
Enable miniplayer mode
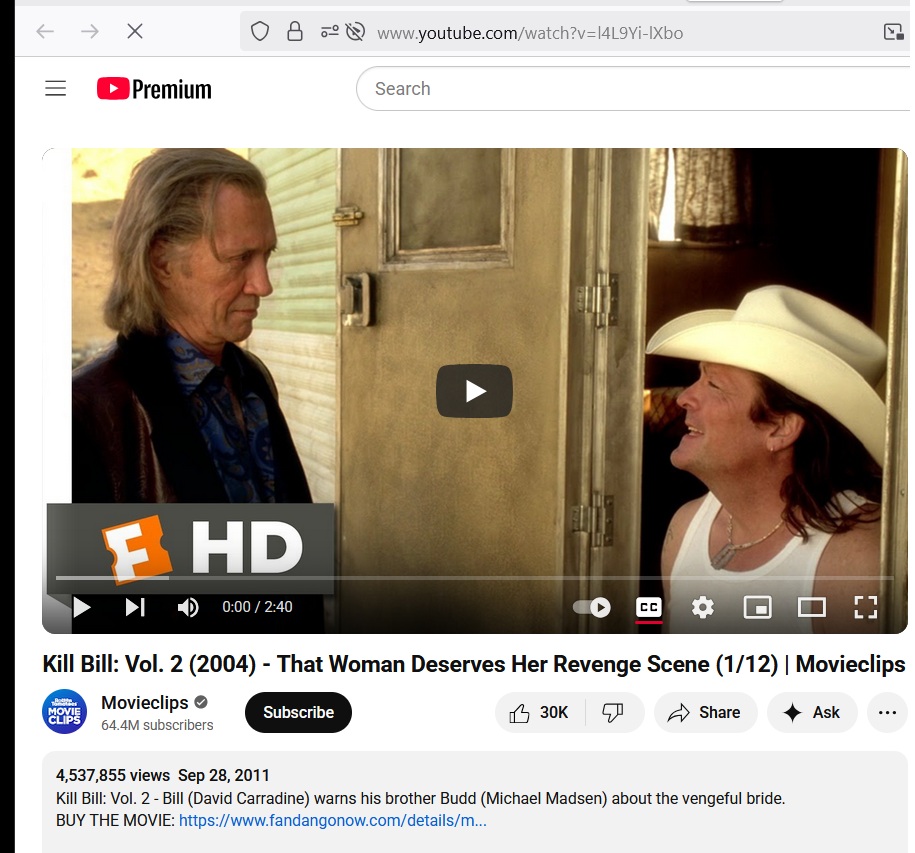(757, 607)
